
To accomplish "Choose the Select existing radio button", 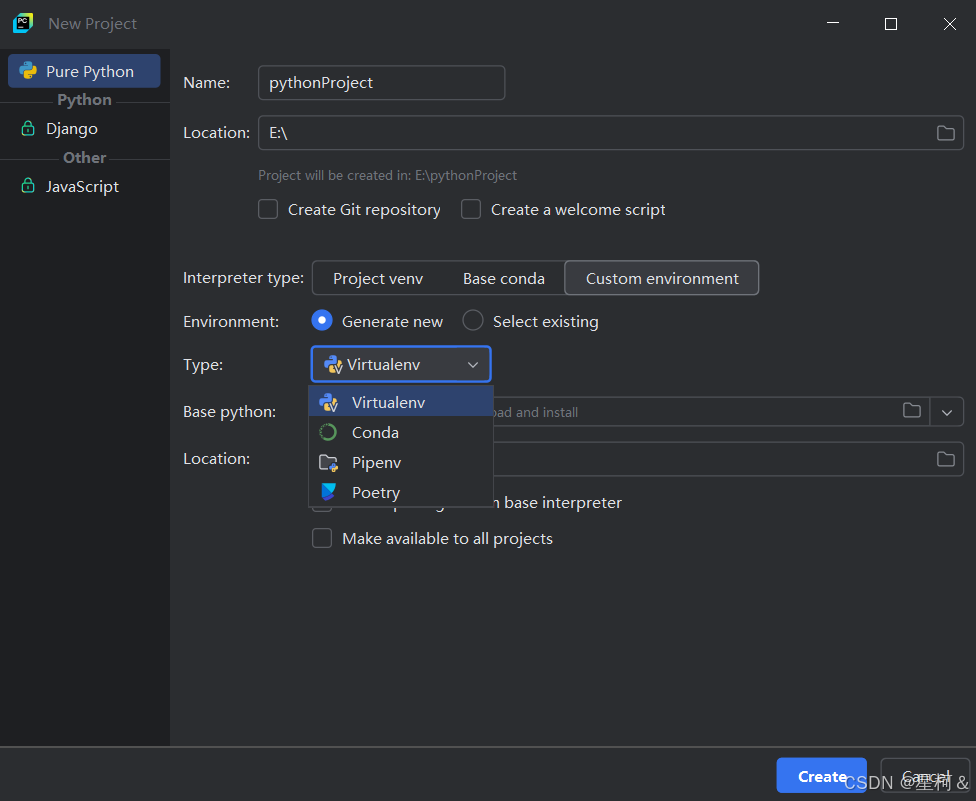I will point(473,321).
